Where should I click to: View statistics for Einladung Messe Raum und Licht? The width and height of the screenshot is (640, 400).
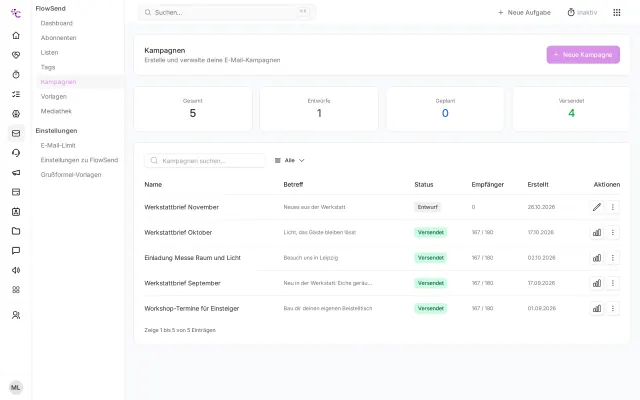pyautogui.click(x=597, y=258)
